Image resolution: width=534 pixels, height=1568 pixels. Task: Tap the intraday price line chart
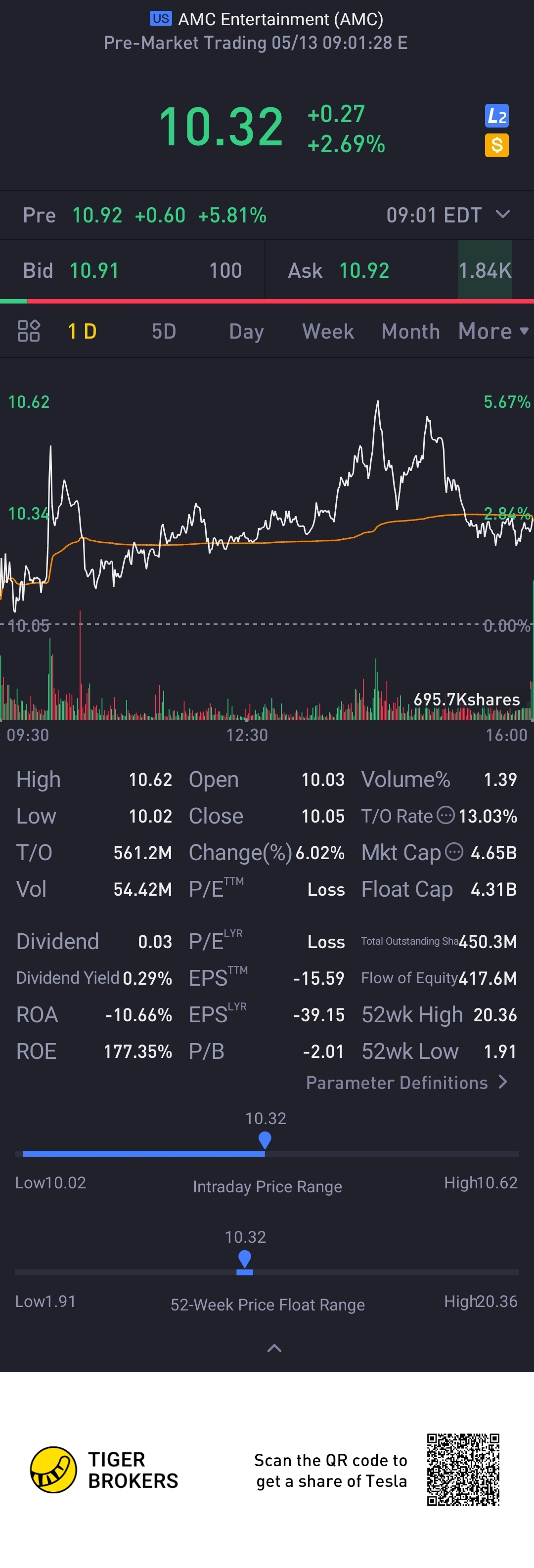[x=267, y=505]
